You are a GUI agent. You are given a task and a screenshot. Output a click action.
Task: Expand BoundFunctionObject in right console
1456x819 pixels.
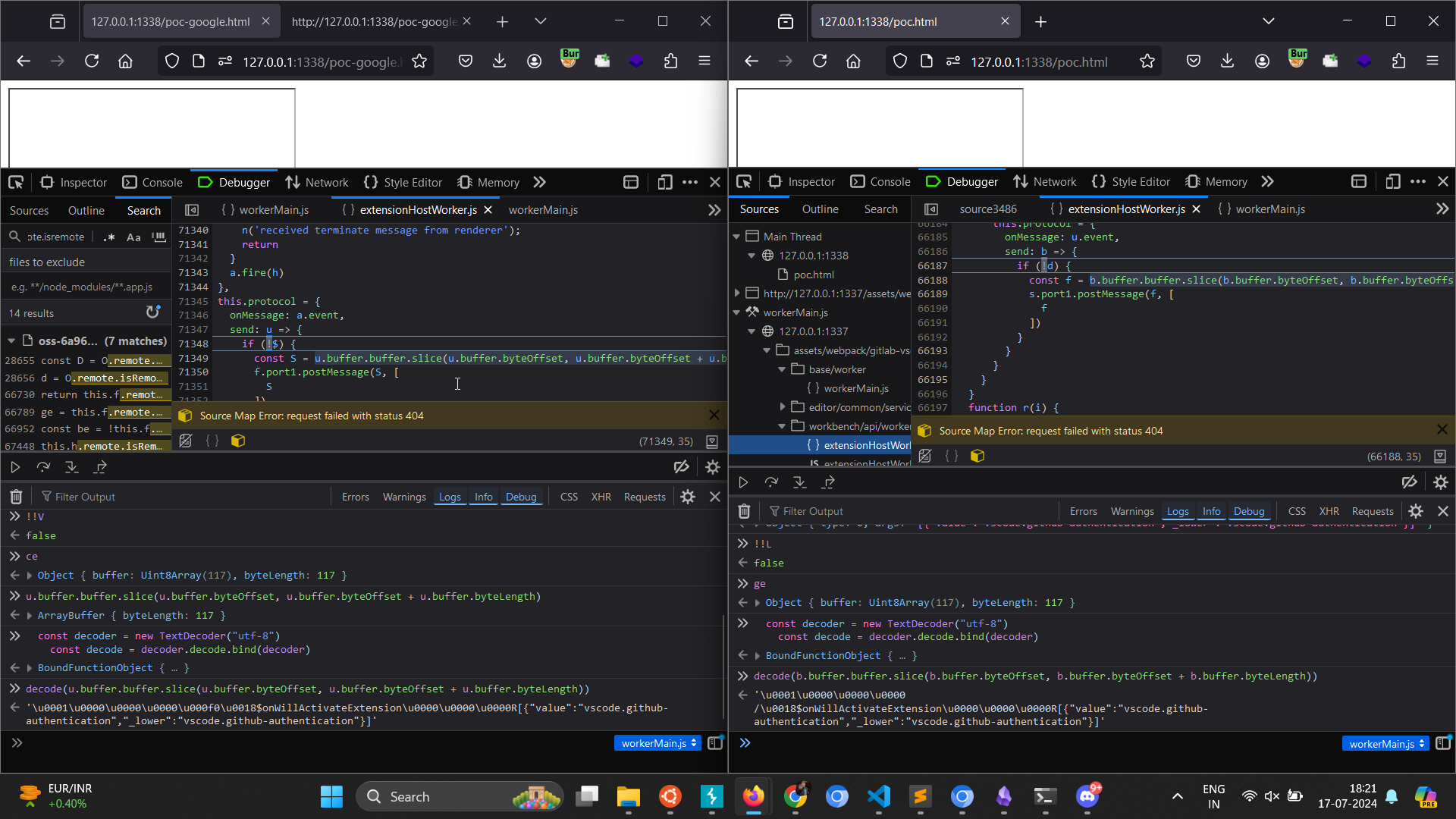tap(758, 656)
